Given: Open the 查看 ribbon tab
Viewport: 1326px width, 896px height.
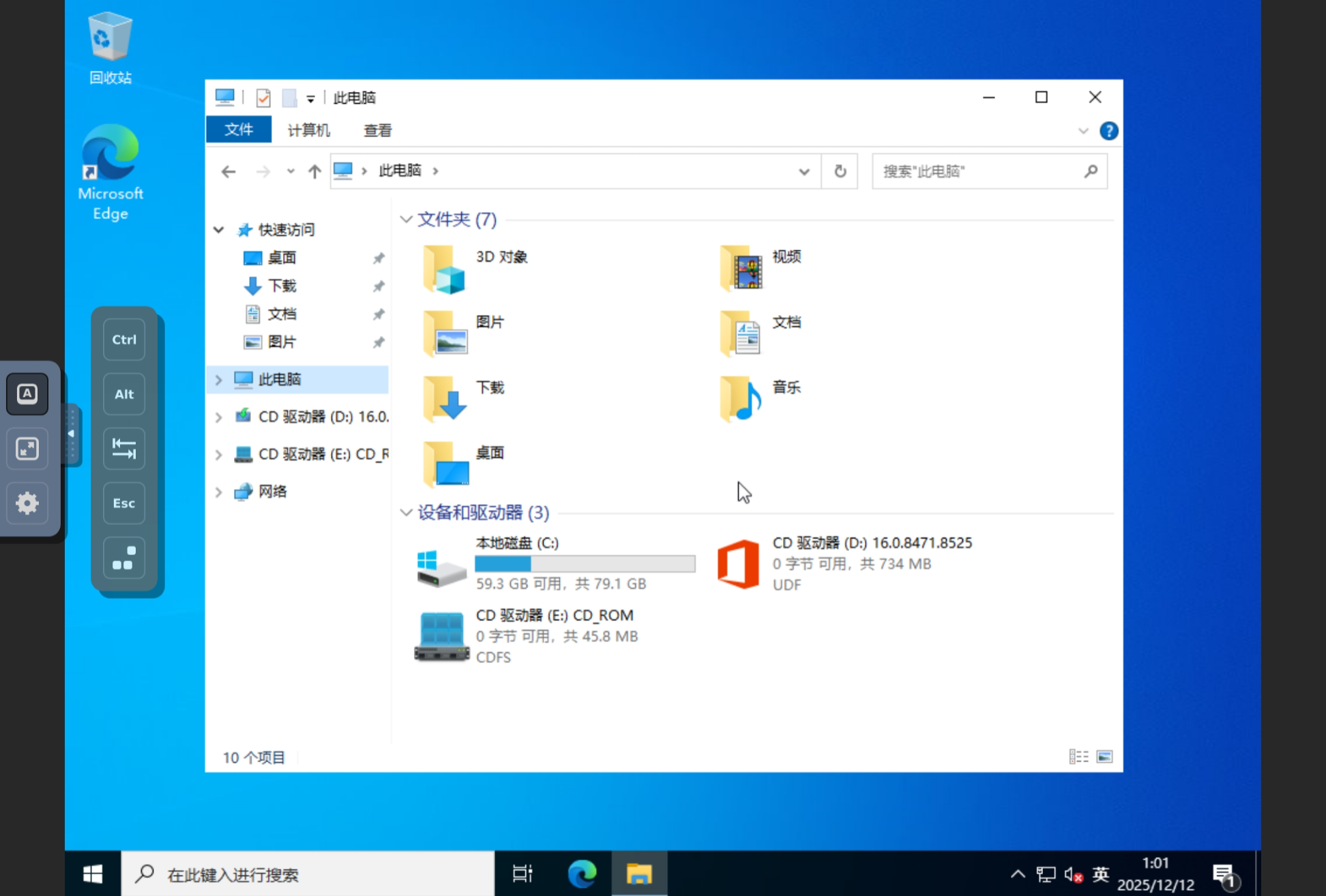Looking at the screenshot, I should [377, 130].
